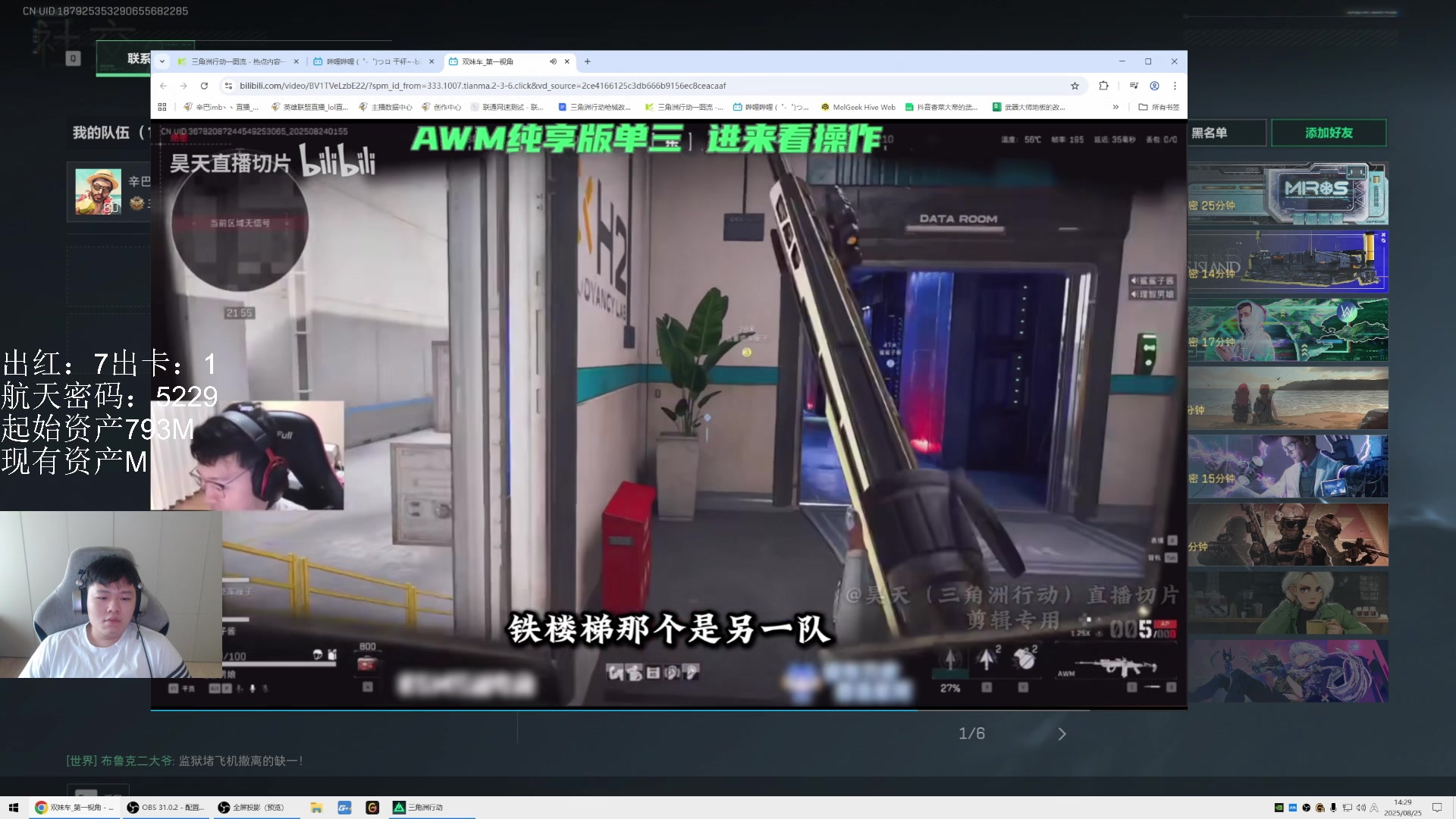Switch to the 哔哩哔哩 干杯 browser tab
The height and width of the screenshot is (819, 1456).
[x=374, y=61]
